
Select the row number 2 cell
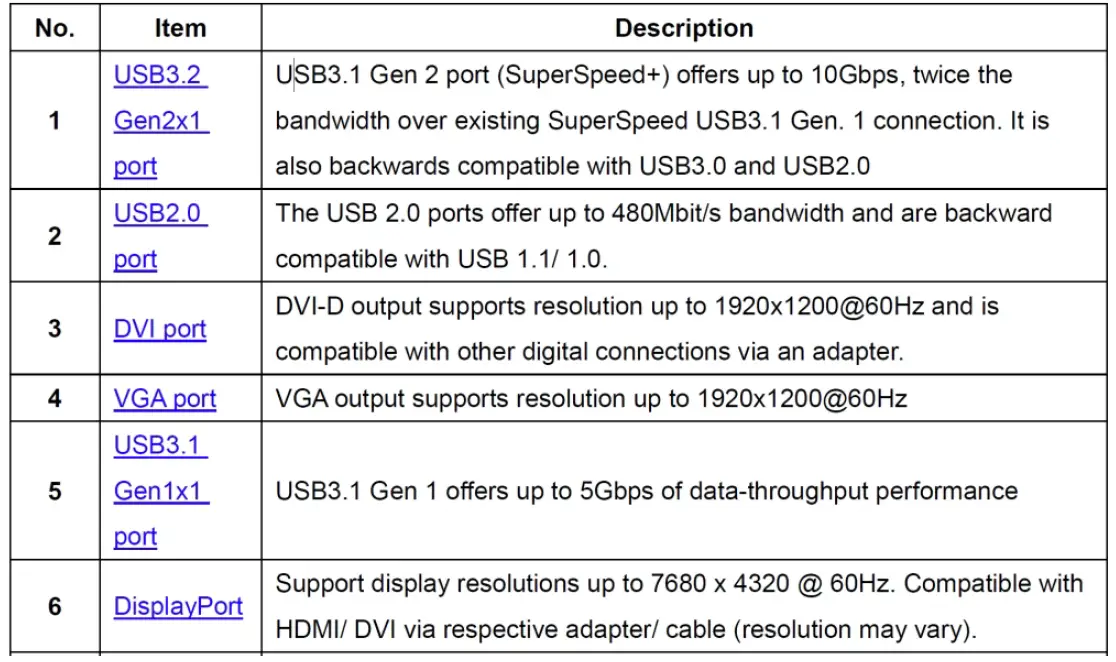click(55, 236)
